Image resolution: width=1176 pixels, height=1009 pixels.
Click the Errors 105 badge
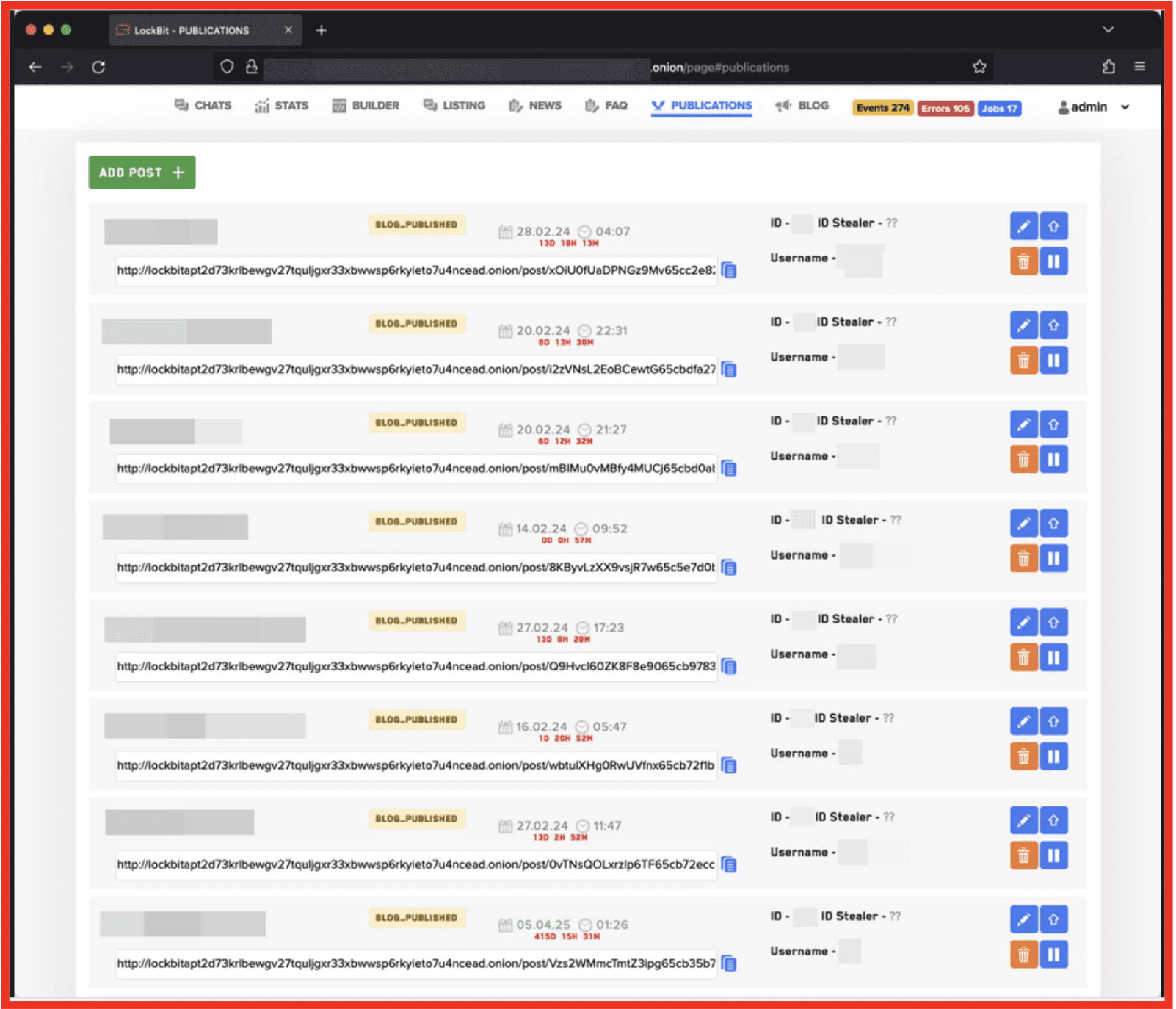945,108
